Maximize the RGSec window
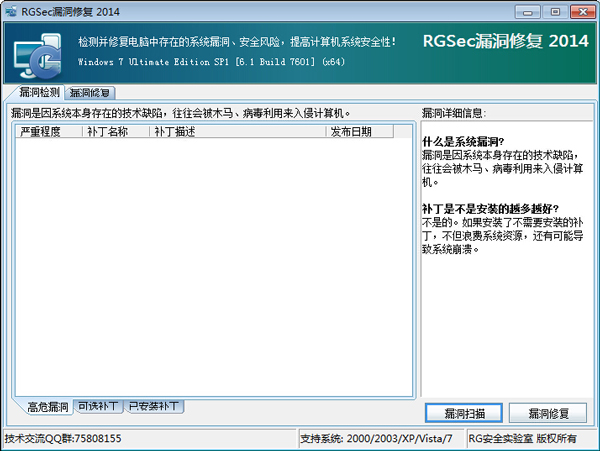The height and width of the screenshot is (451, 600). (555, 12)
